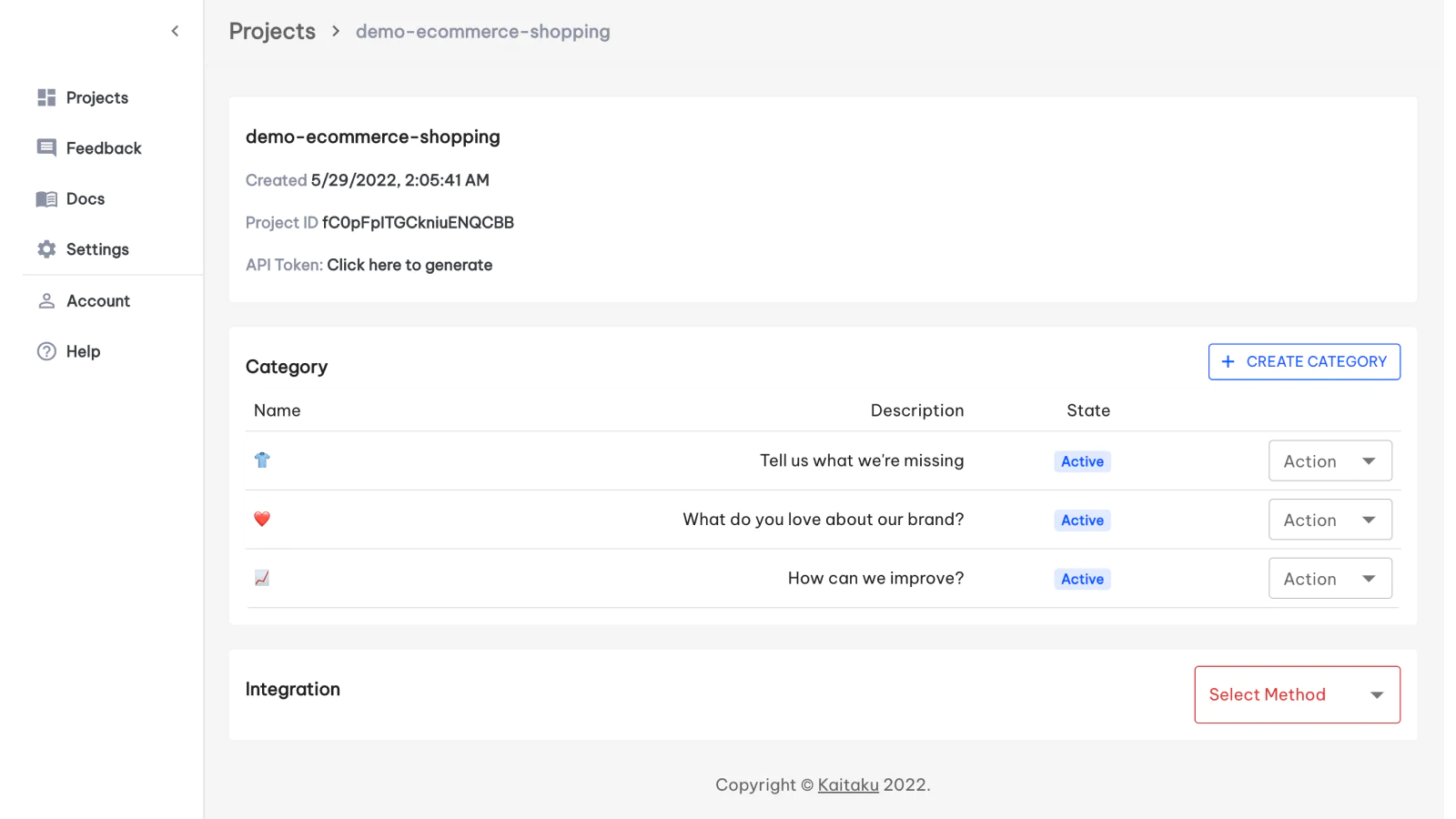1456x819 pixels.
Task: Click the Docs book icon
Action: 46,198
